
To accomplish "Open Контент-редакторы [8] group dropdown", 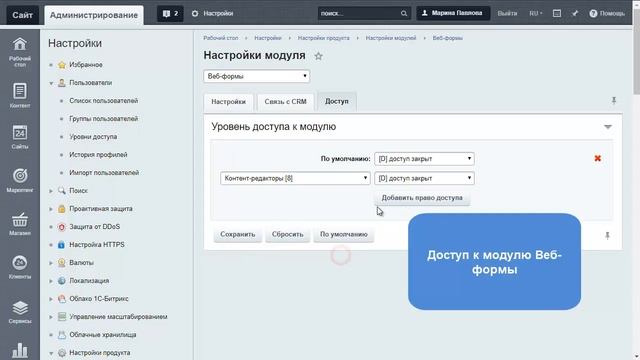I will click(295, 178).
